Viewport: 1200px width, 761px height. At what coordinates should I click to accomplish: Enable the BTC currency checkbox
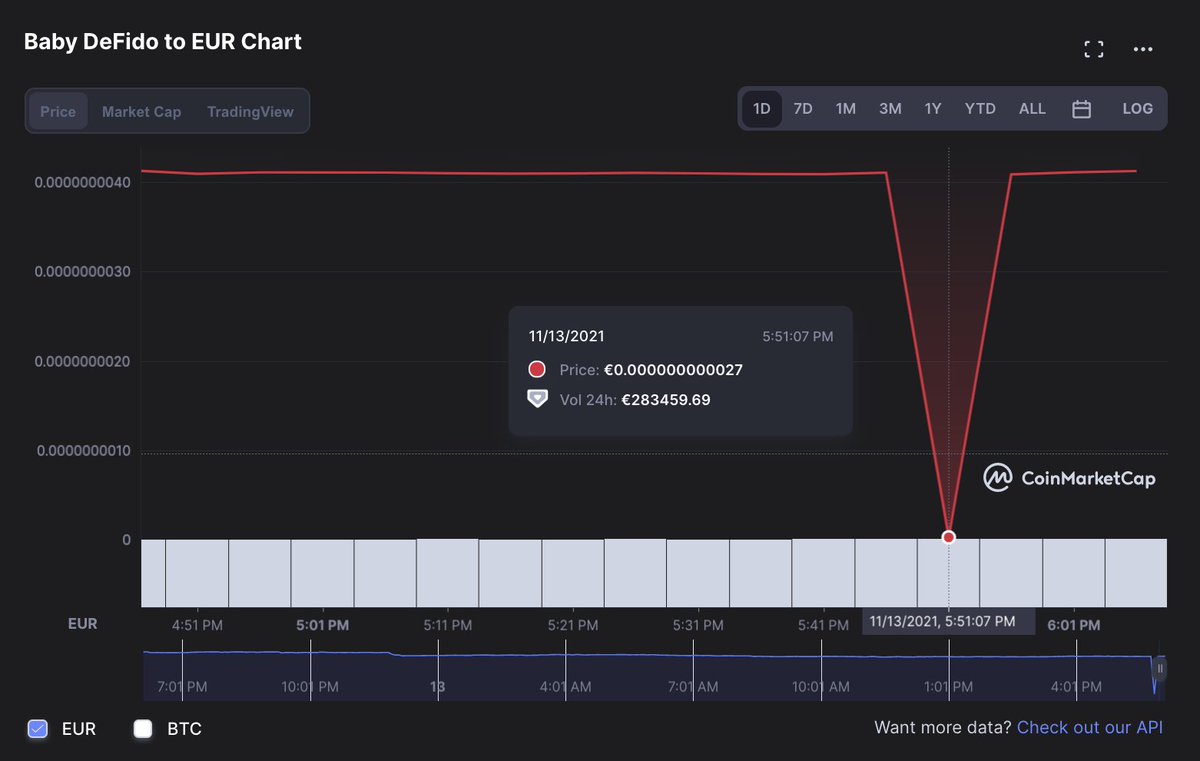coord(143,729)
